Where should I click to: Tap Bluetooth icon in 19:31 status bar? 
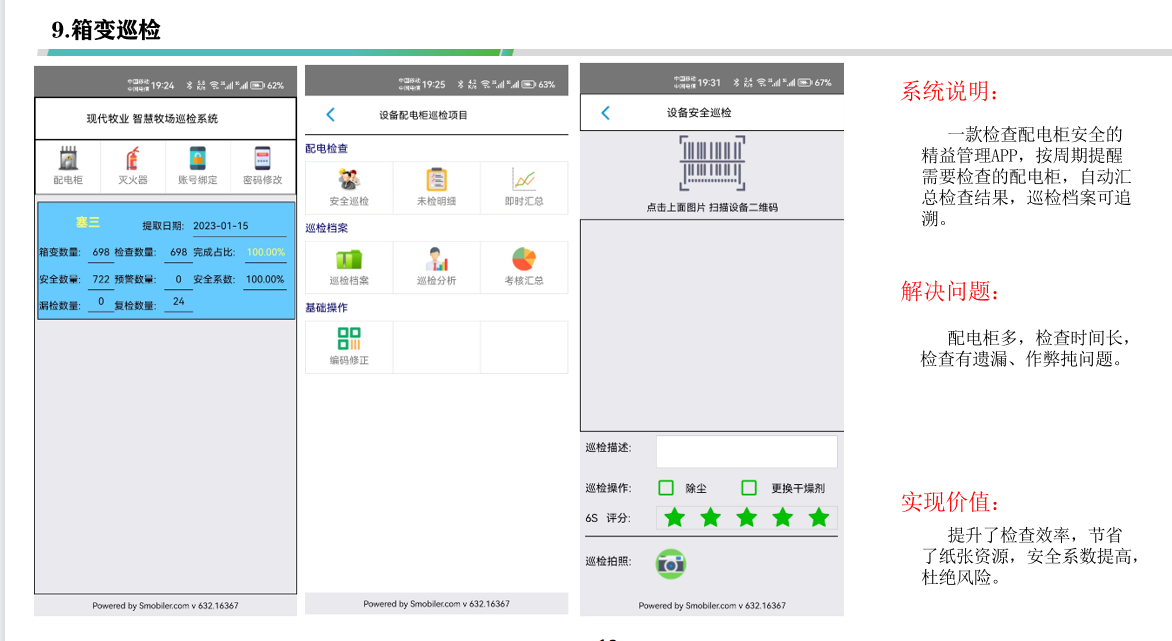(736, 82)
